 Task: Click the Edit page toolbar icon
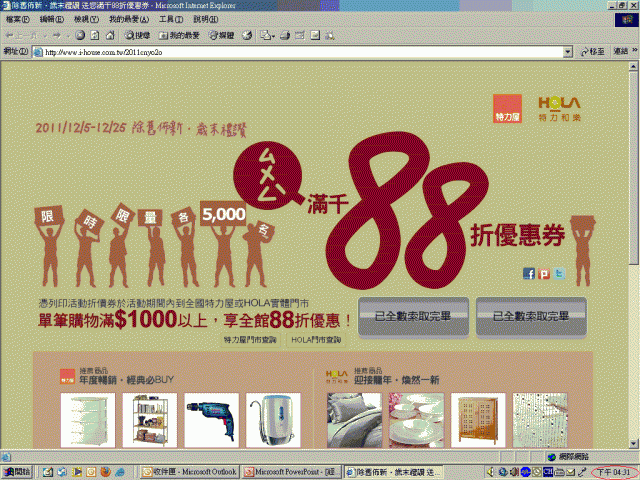[300, 36]
